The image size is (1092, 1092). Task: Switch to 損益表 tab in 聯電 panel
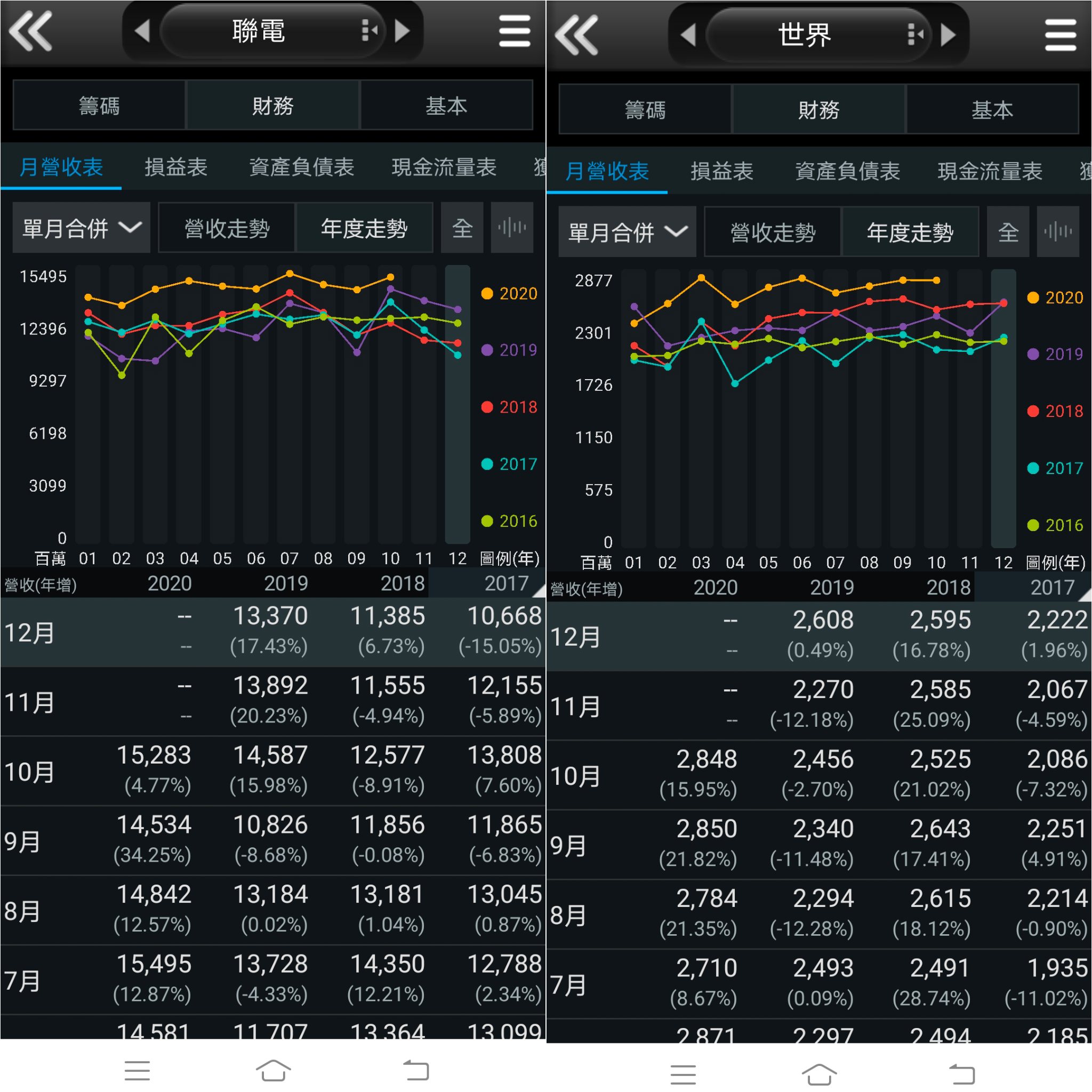pos(176,167)
